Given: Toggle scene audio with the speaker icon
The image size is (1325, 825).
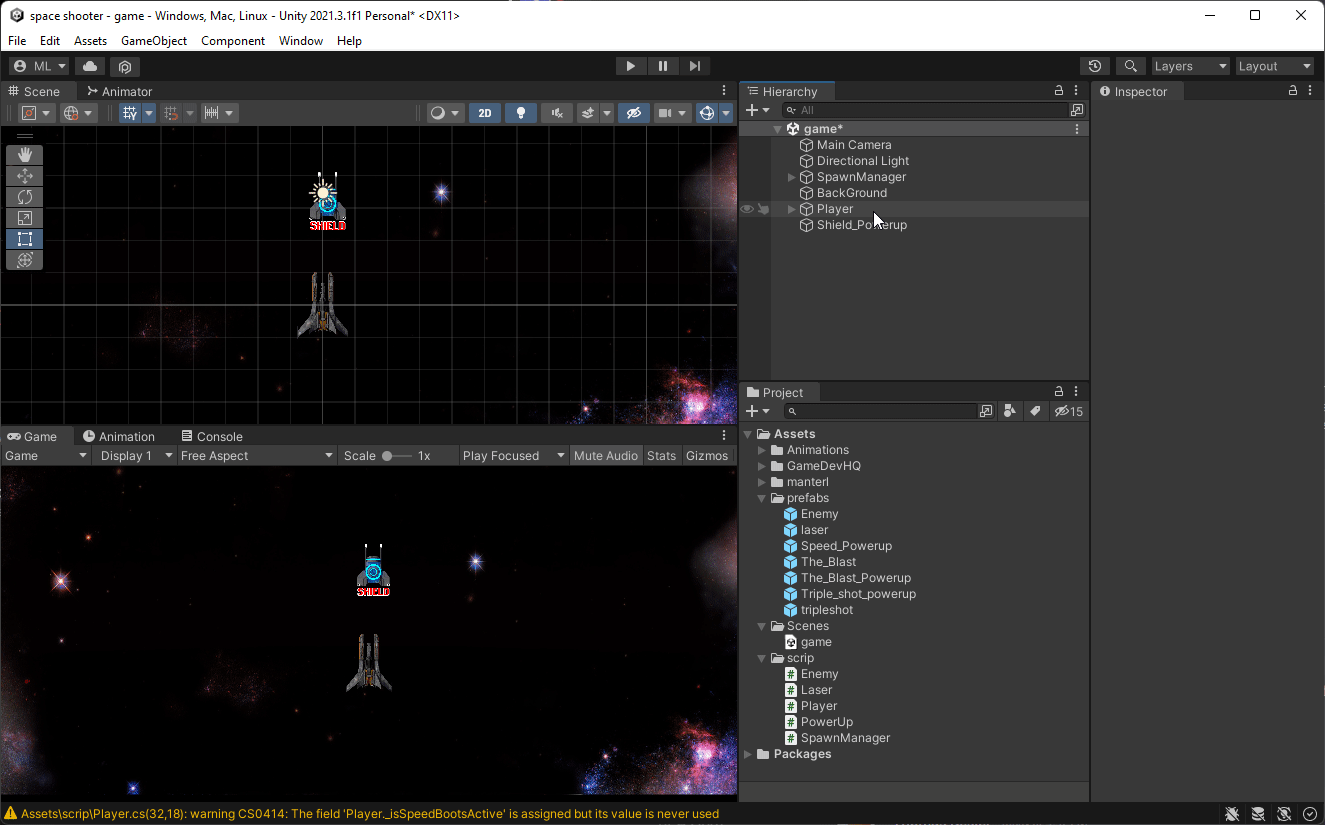Looking at the screenshot, I should pos(556,112).
